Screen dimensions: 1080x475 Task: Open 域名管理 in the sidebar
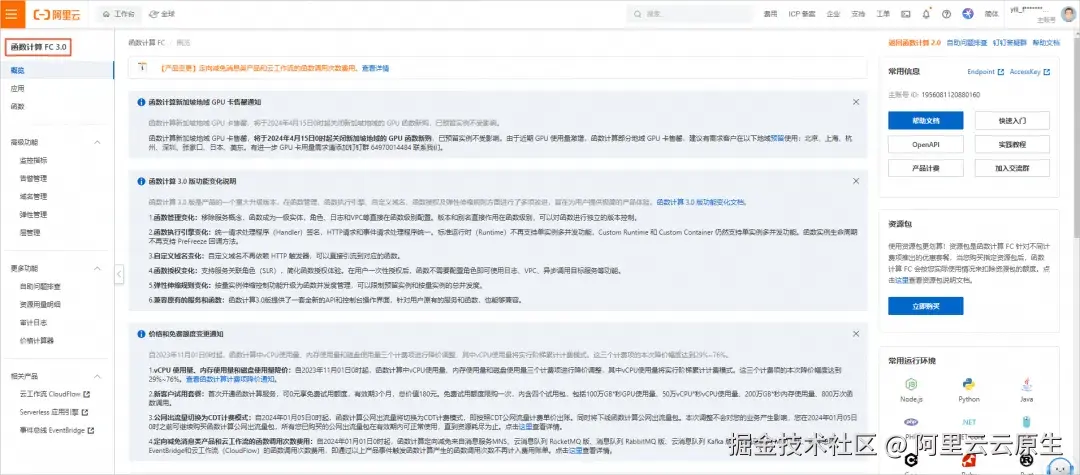34,196
